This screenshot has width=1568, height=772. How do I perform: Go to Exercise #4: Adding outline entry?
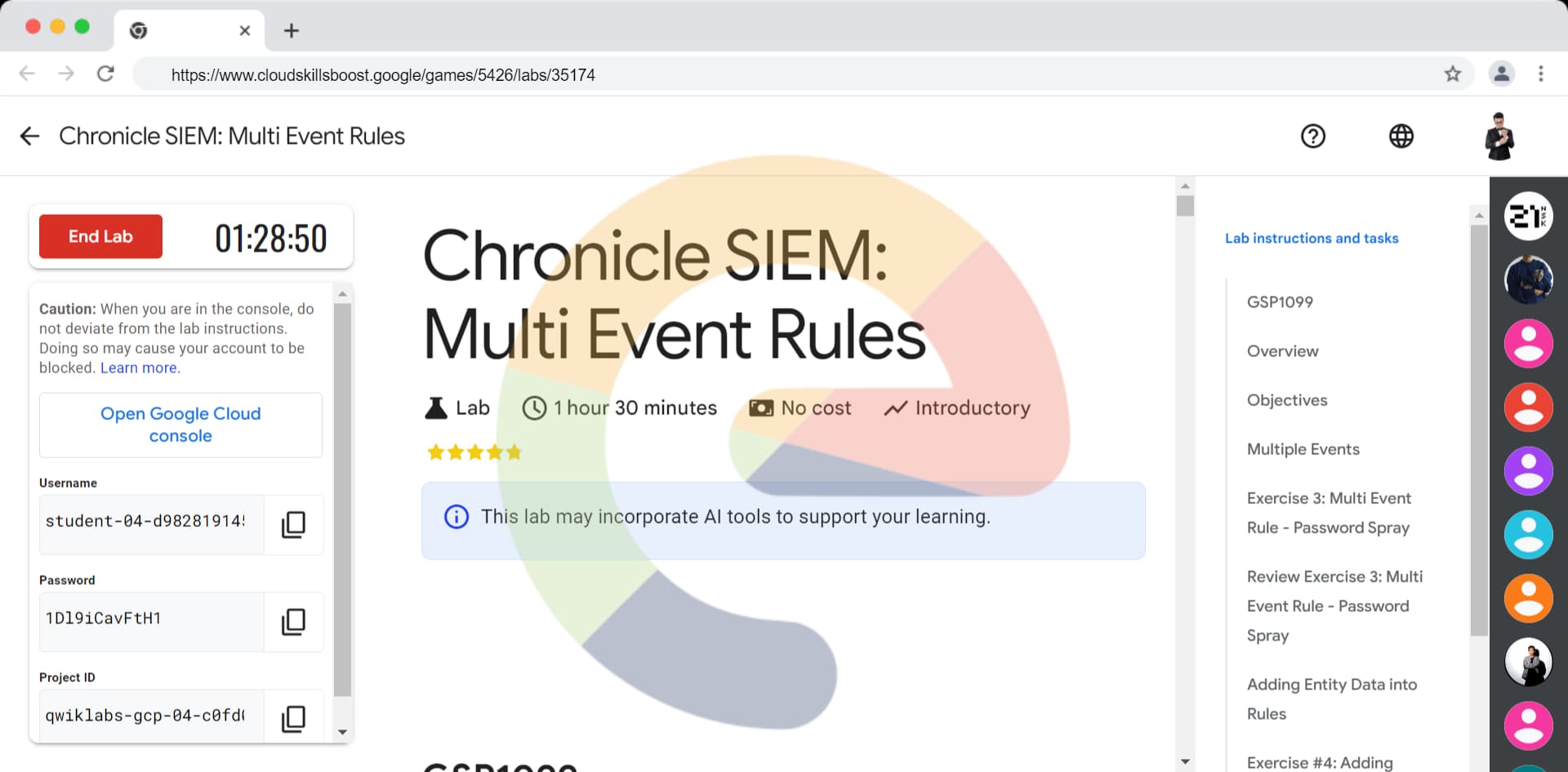click(x=1320, y=762)
